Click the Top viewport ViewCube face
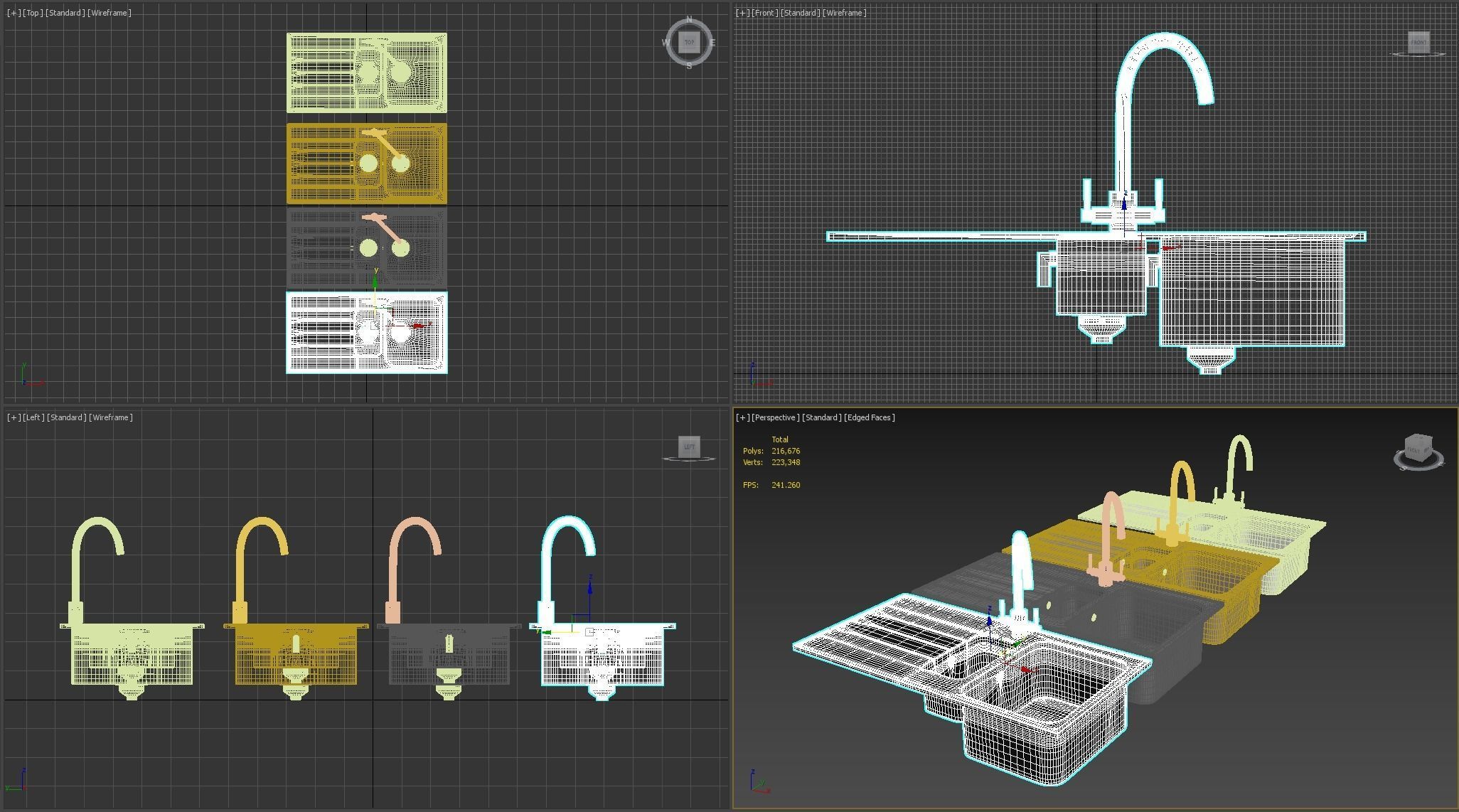 [689, 43]
